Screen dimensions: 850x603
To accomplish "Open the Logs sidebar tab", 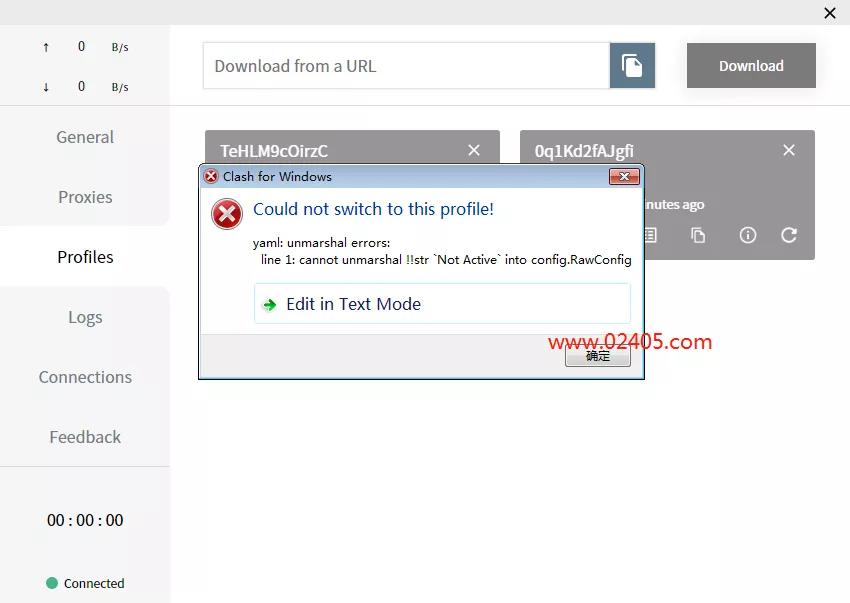I will [x=85, y=317].
